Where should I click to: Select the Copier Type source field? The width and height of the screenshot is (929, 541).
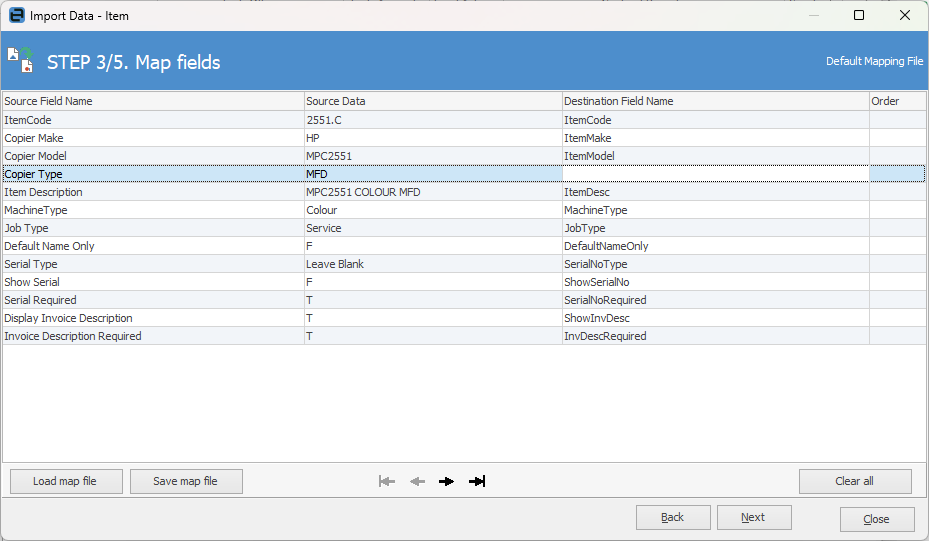click(x=153, y=174)
